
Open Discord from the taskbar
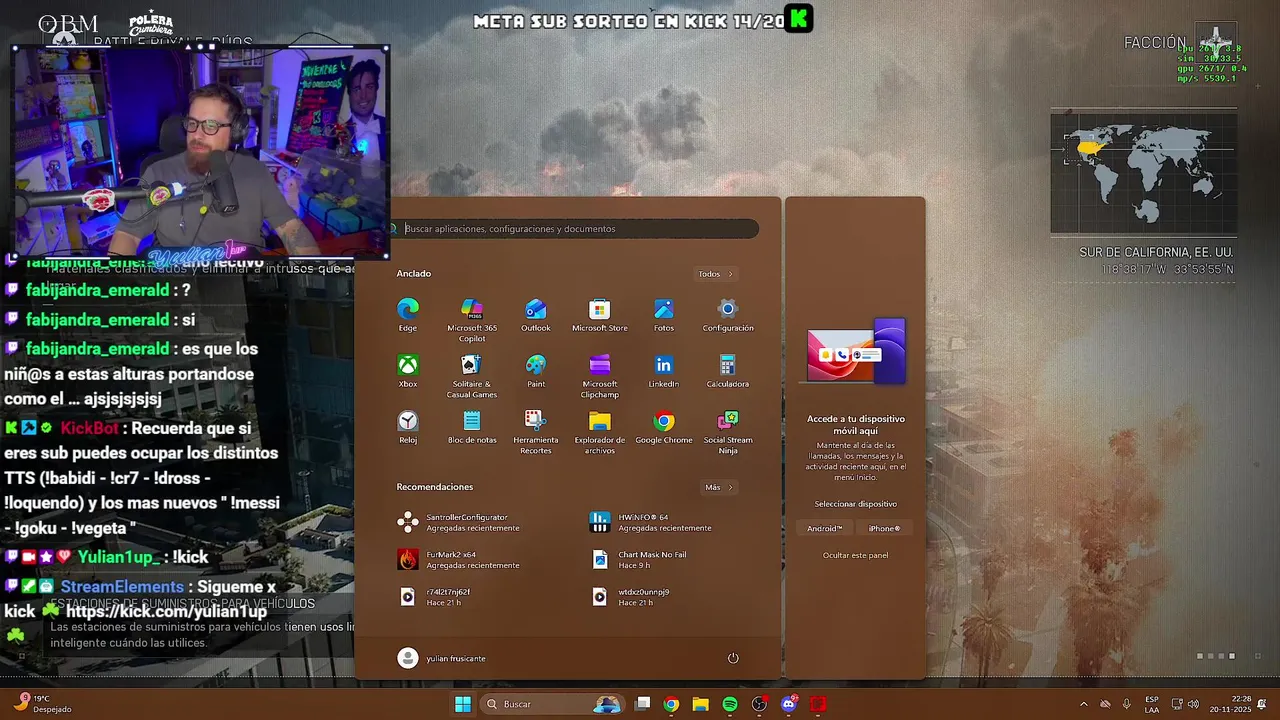pos(788,704)
